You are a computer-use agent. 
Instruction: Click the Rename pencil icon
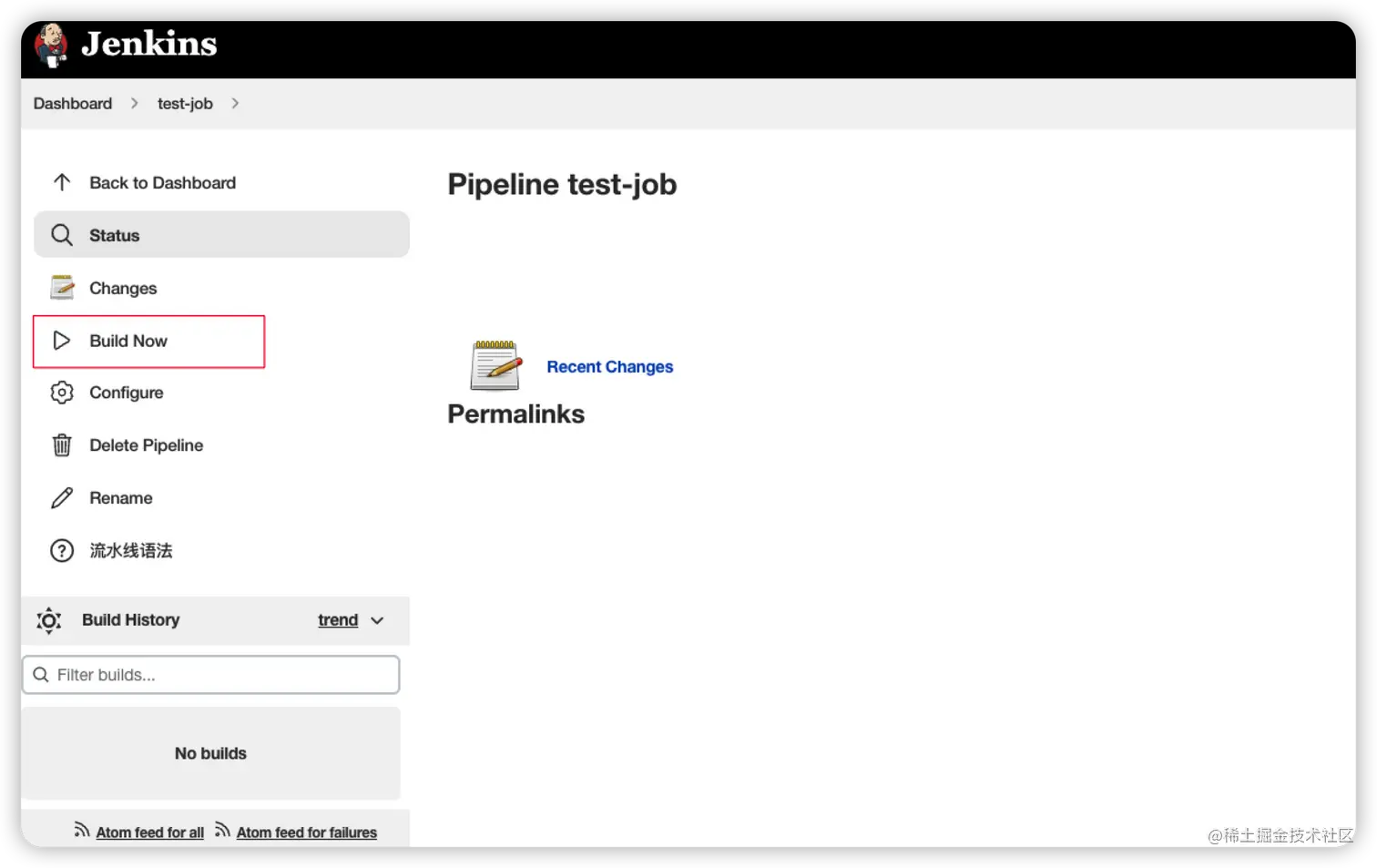(x=62, y=498)
